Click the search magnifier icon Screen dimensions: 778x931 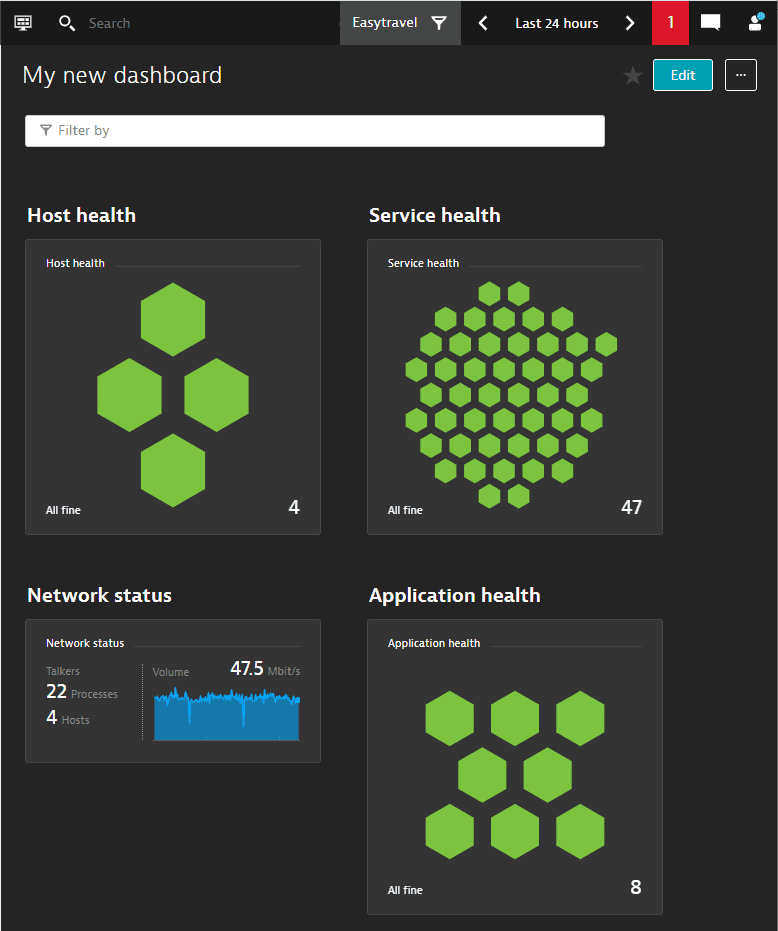[x=67, y=23]
